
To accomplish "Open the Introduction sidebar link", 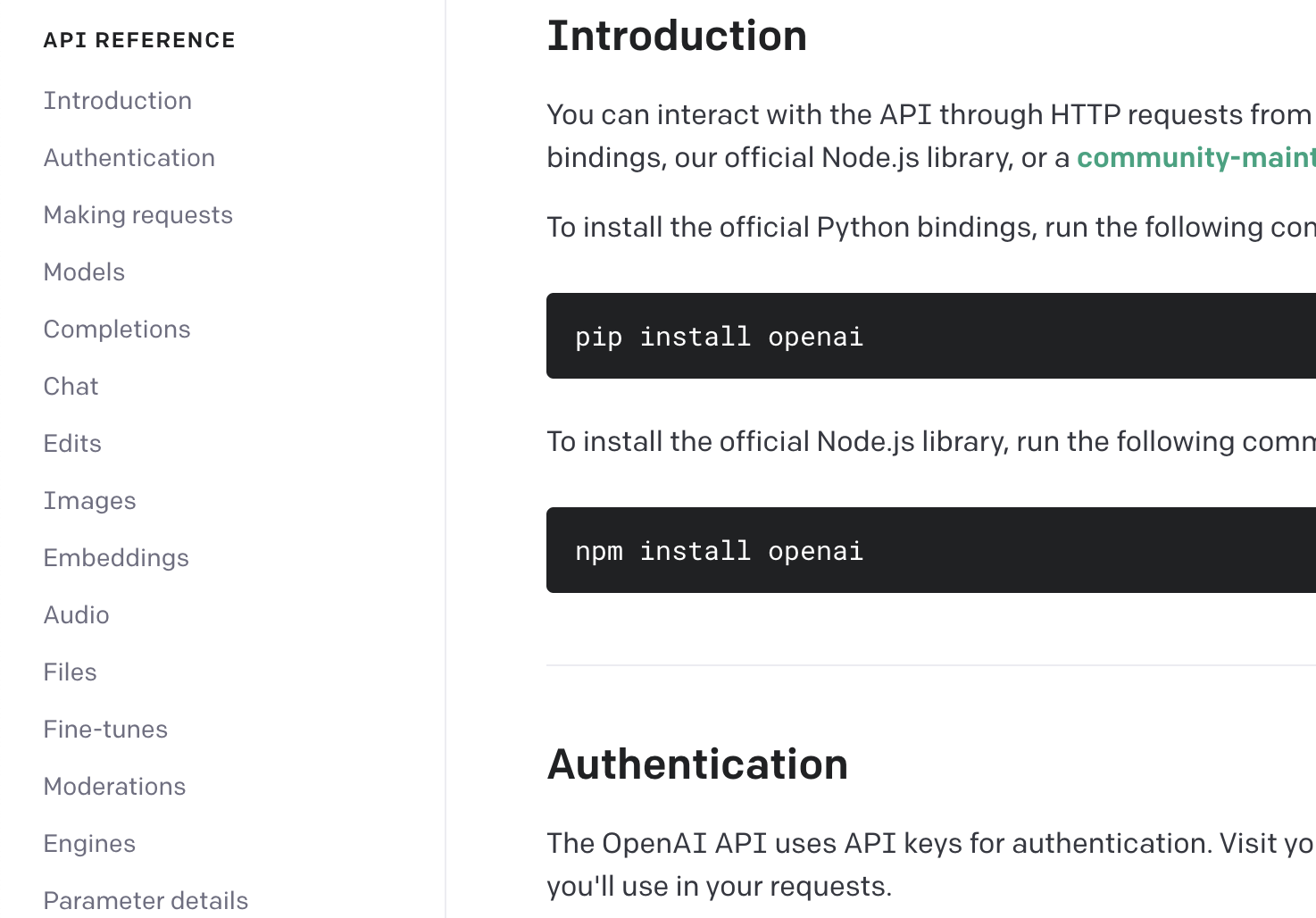I will [x=117, y=101].
